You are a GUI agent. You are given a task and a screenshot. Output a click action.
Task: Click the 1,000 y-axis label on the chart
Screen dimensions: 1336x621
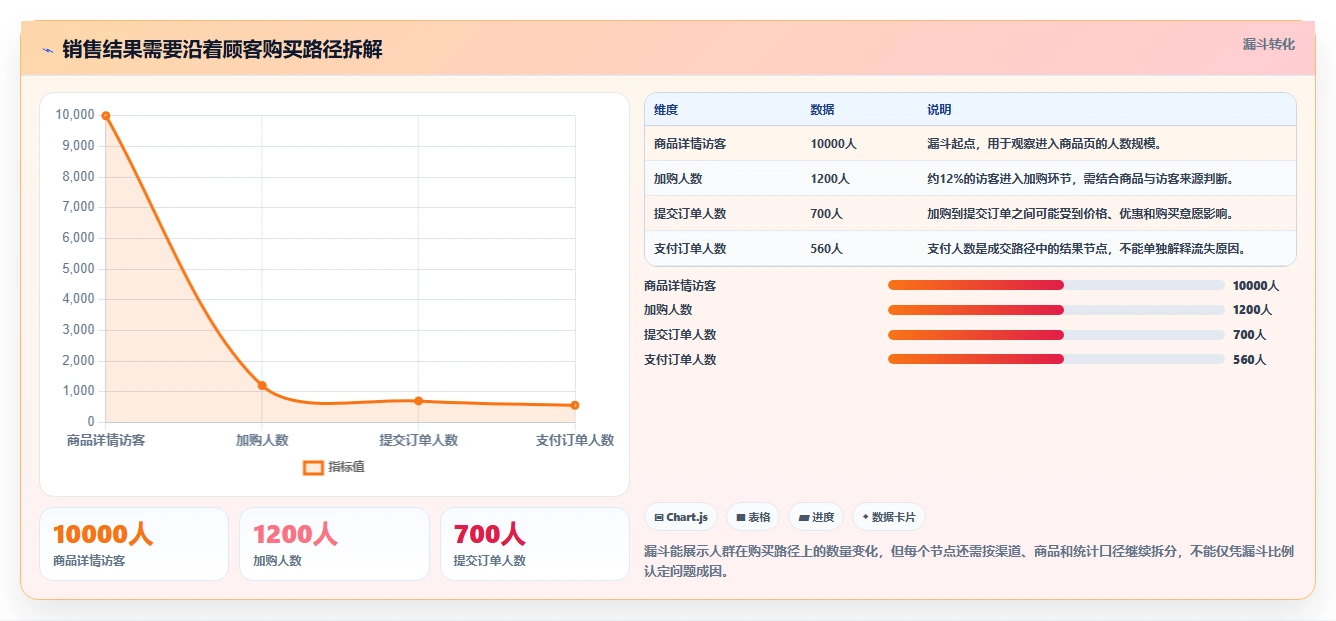pyautogui.click(x=78, y=391)
